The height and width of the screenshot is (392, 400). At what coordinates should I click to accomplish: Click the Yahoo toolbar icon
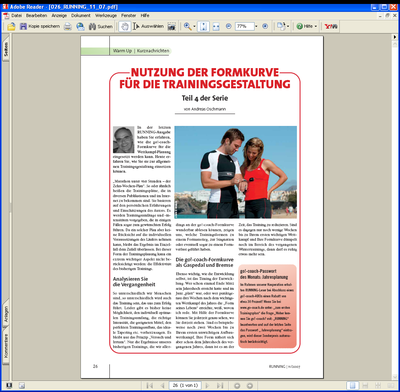[x=331, y=27]
